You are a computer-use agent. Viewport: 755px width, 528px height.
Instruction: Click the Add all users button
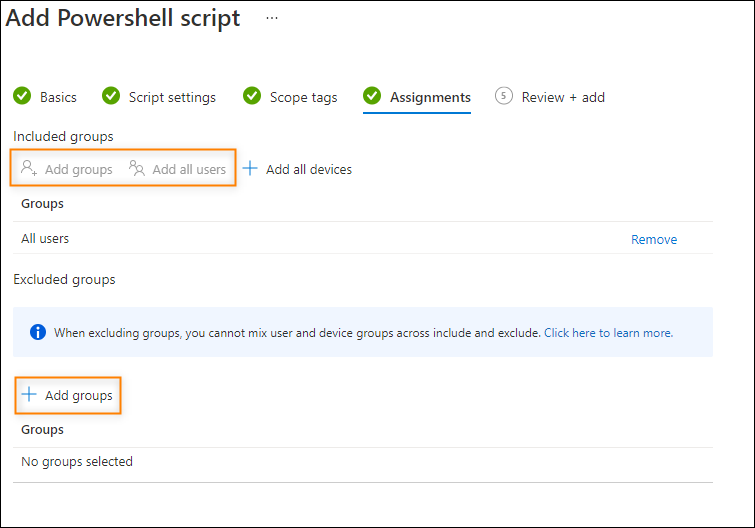click(189, 169)
